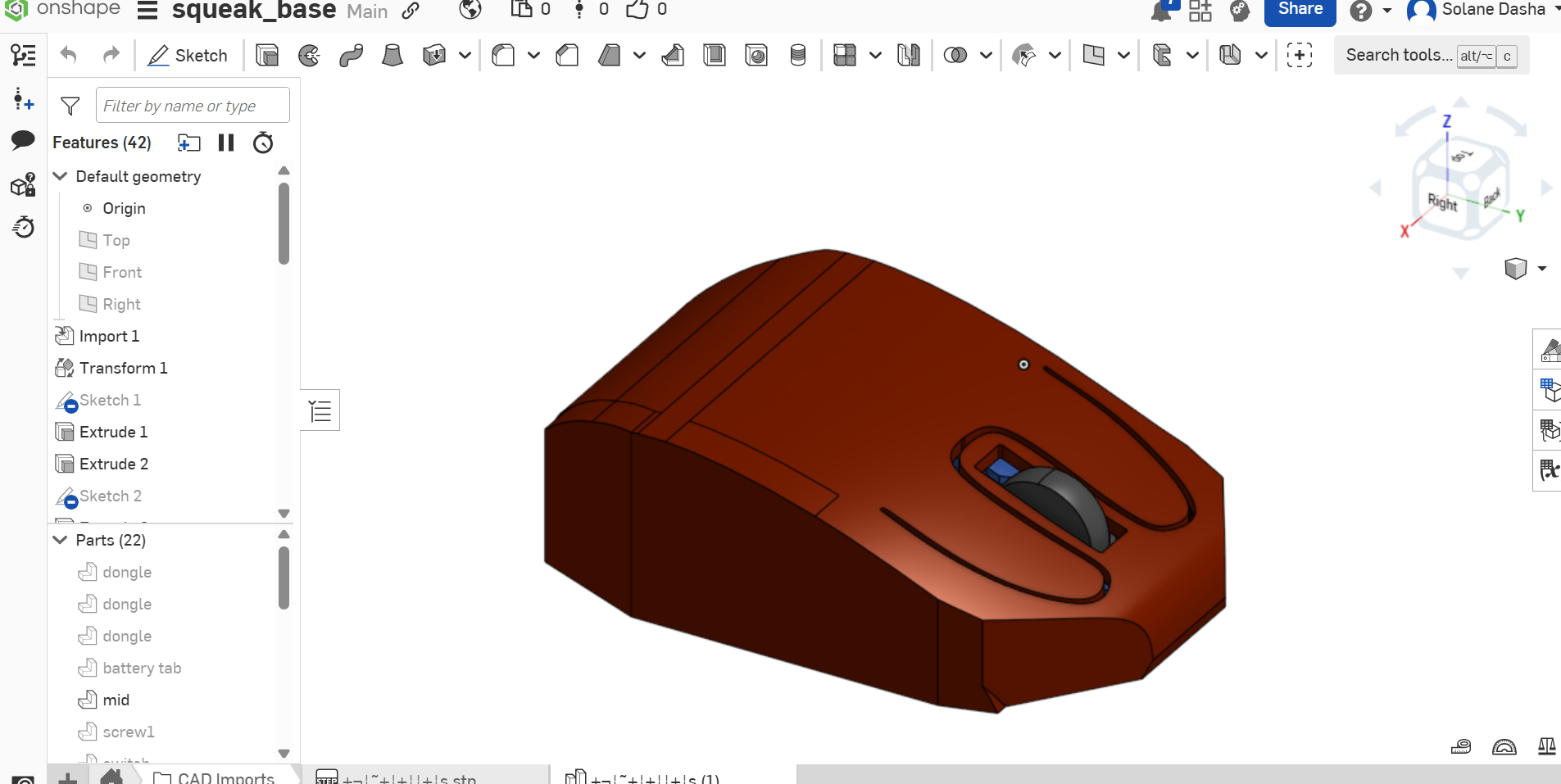Collapse the Parts (22) list
Image resolution: width=1561 pixels, height=784 pixels.
(x=60, y=540)
